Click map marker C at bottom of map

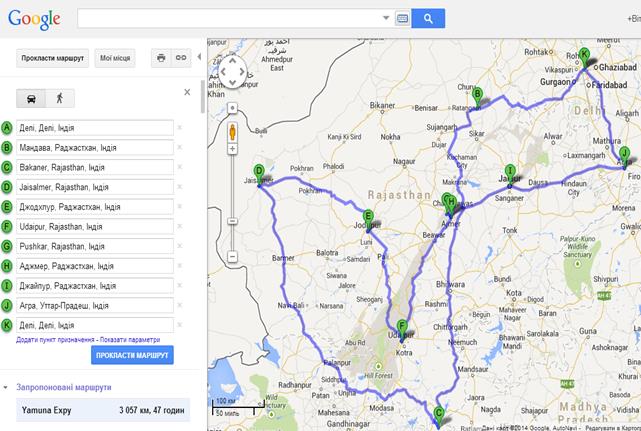439,417
